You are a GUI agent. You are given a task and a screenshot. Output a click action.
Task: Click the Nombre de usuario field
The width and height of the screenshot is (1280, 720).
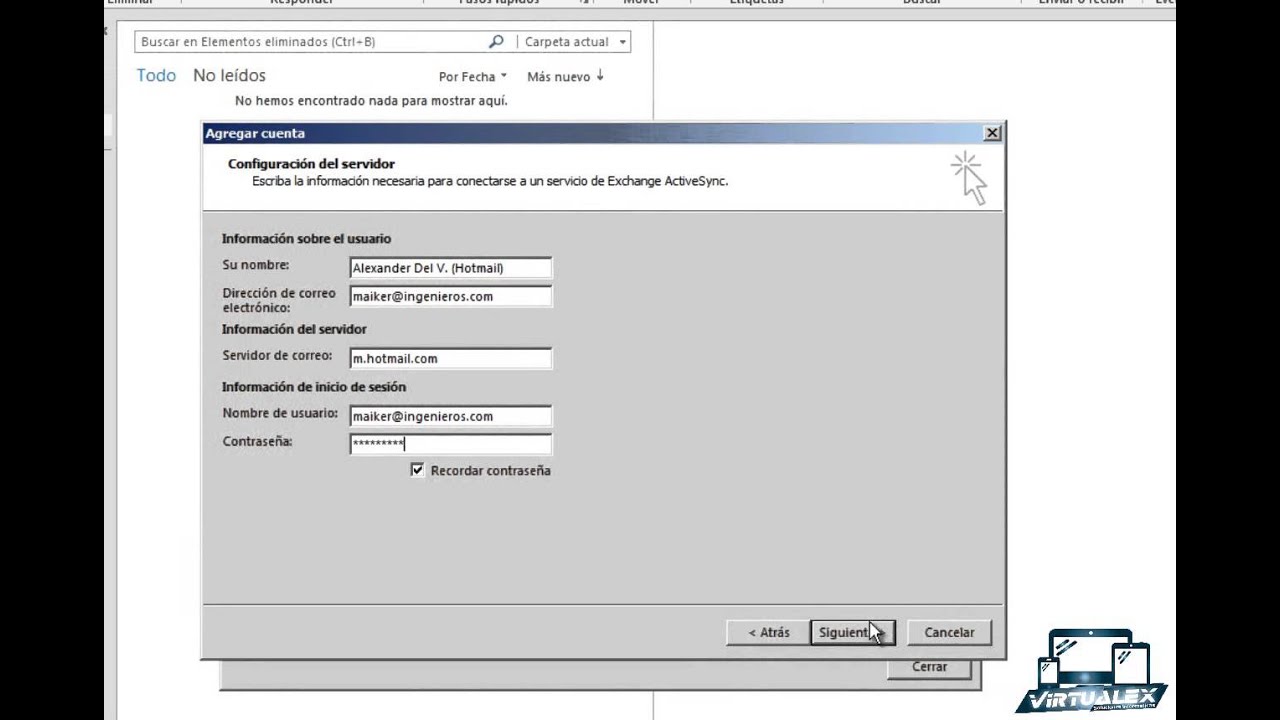[x=450, y=416]
